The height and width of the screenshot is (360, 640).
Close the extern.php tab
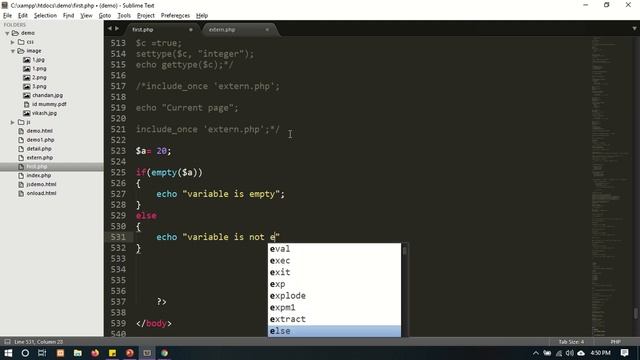coord(267,29)
